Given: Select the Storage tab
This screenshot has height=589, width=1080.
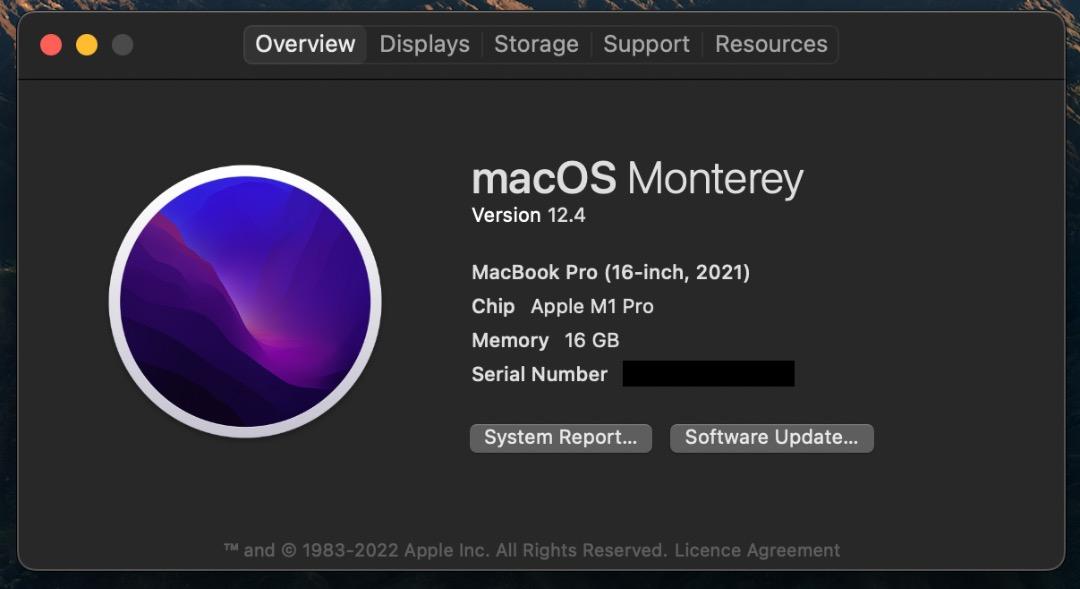Looking at the screenshot, I should (x=536, y=44).
